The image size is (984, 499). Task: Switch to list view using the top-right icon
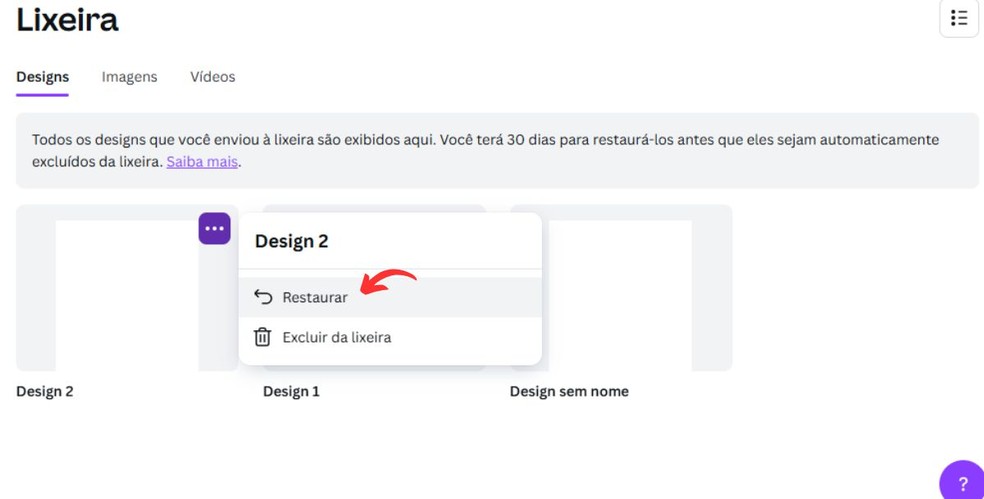pos(958,18)
